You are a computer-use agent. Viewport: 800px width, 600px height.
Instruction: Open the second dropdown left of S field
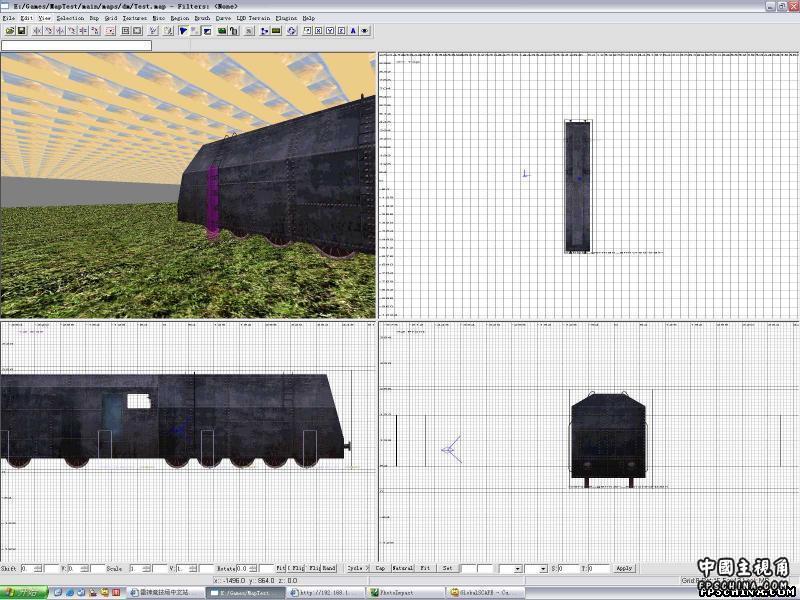[536, 568]
